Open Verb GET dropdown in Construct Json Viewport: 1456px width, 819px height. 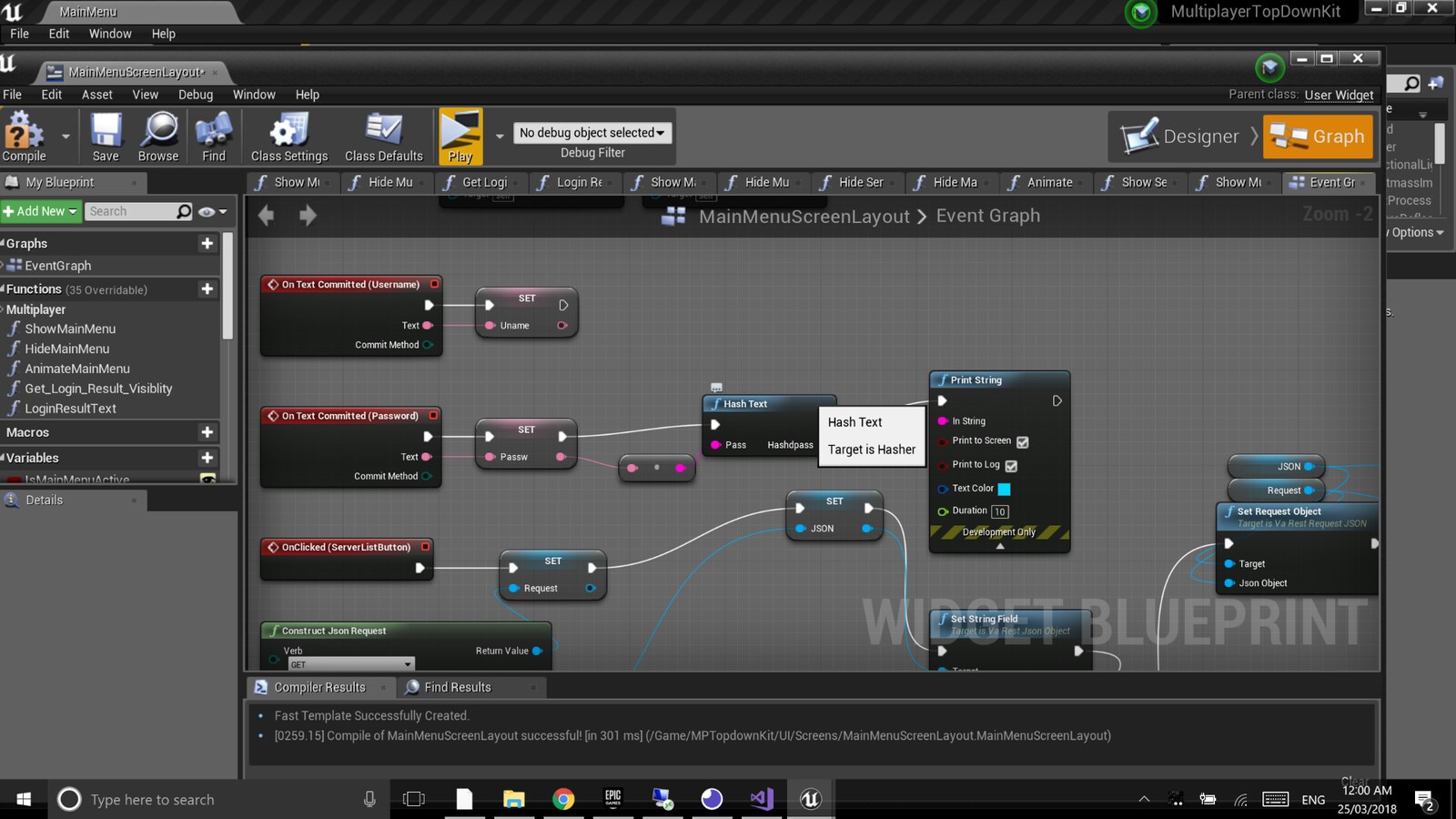point(350,664)
